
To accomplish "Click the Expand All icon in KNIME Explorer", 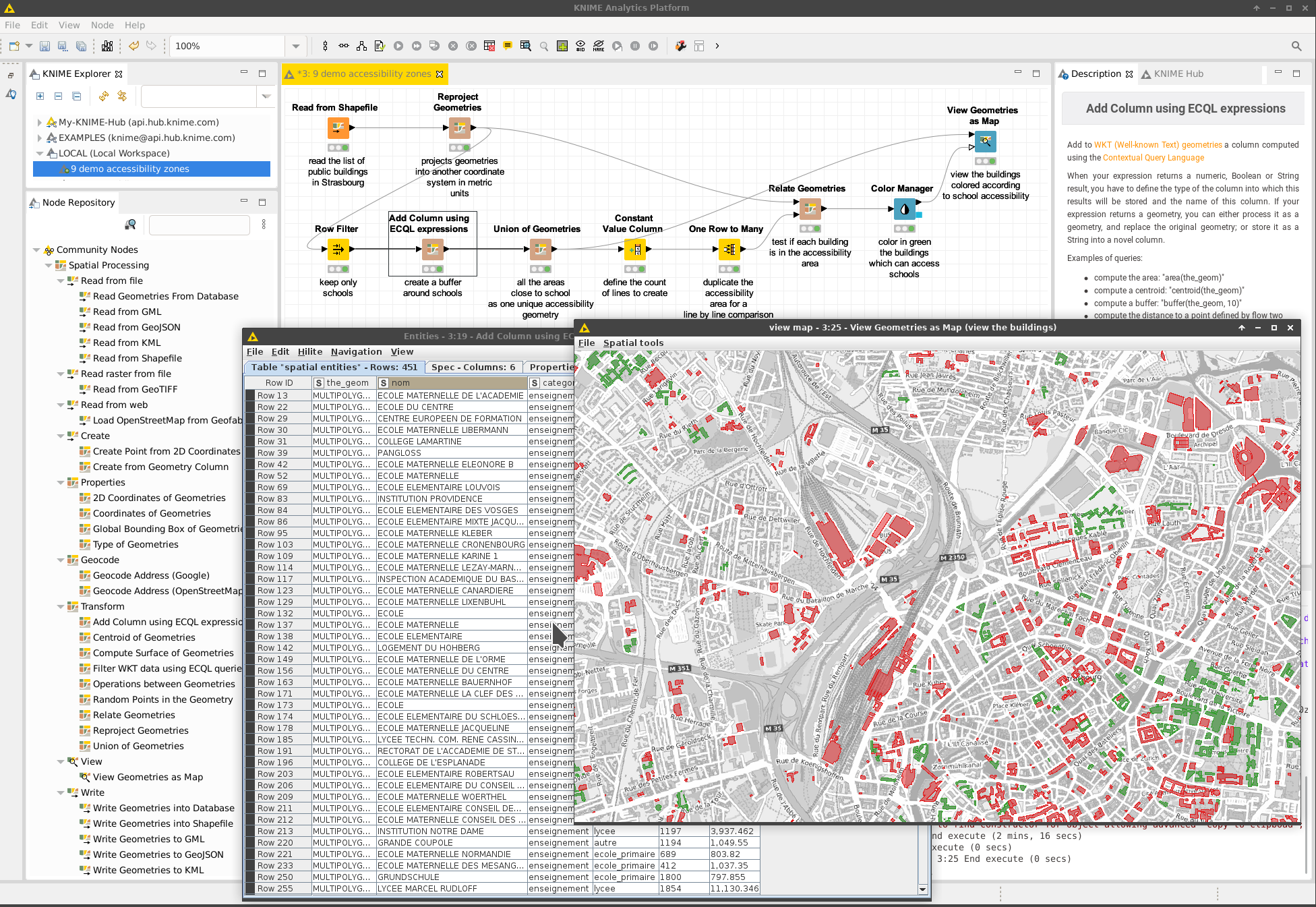I will pos(40,96).
